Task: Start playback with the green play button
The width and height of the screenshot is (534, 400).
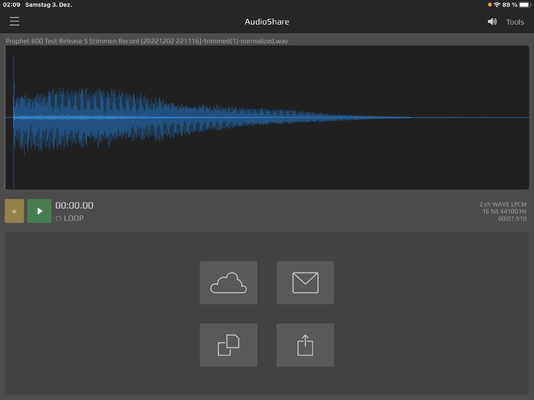Action: click(x=39, y=211)
